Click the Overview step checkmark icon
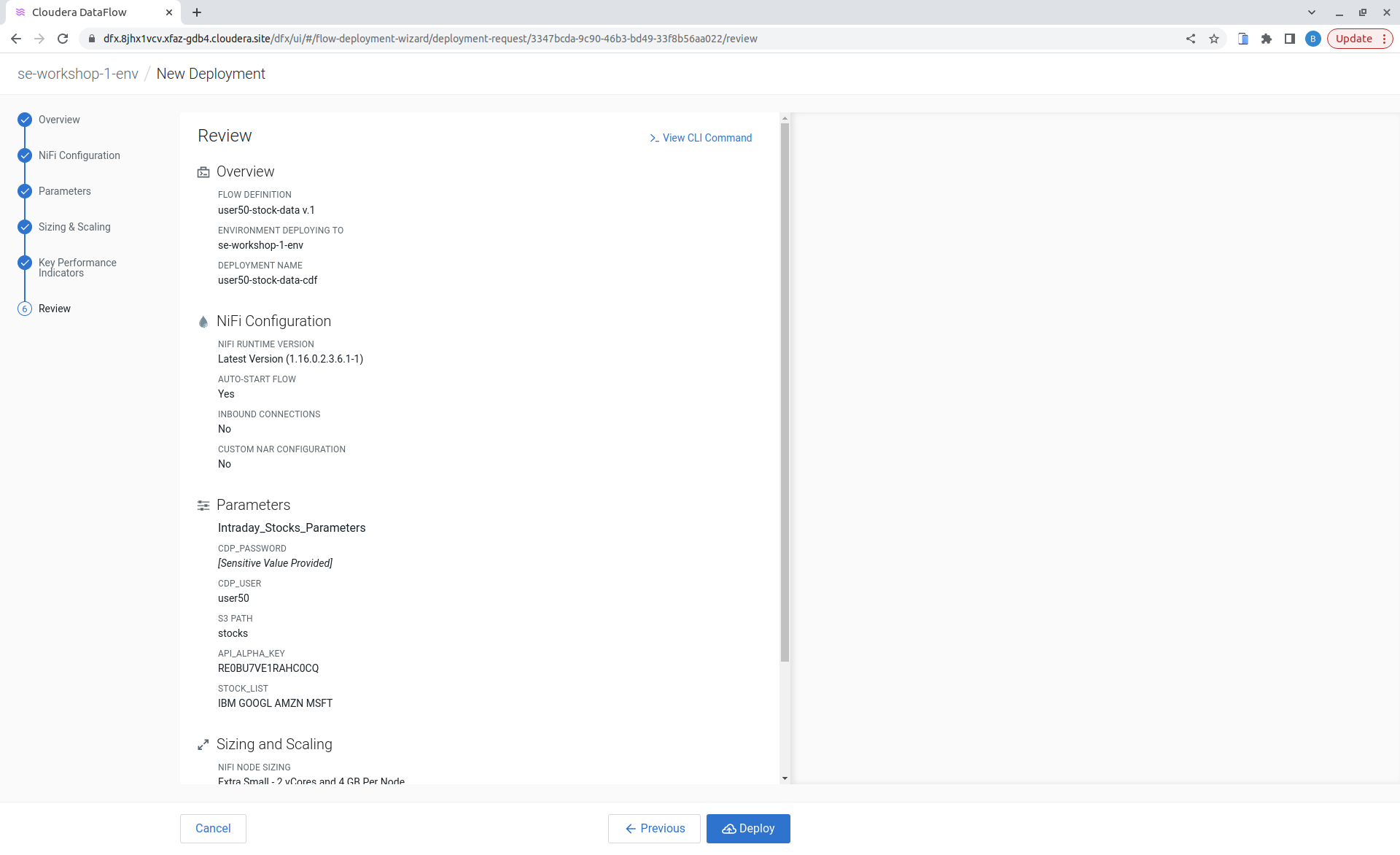The height and width of the screenshot is (855, 1400). click(x=25, y=120)
